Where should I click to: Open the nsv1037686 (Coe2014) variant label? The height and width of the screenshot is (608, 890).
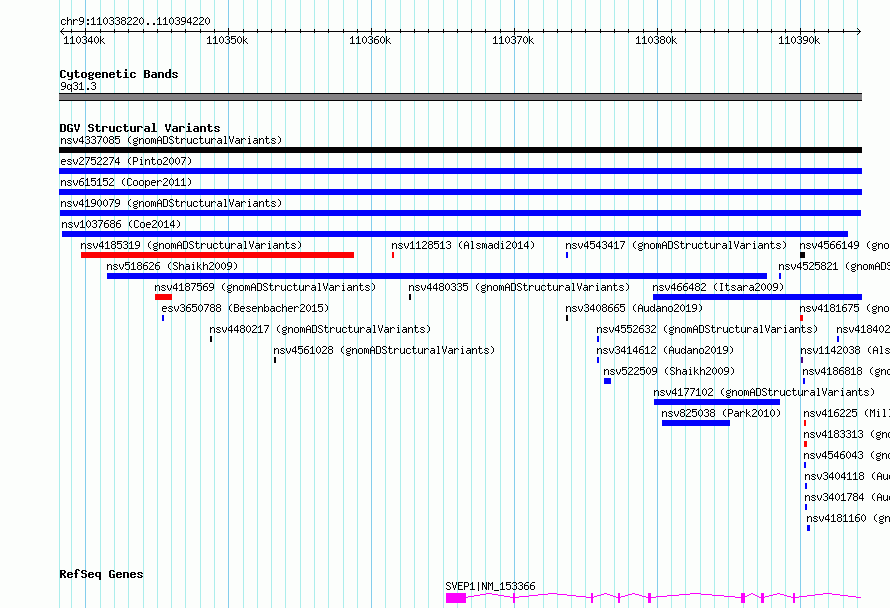tap(121, 224)
